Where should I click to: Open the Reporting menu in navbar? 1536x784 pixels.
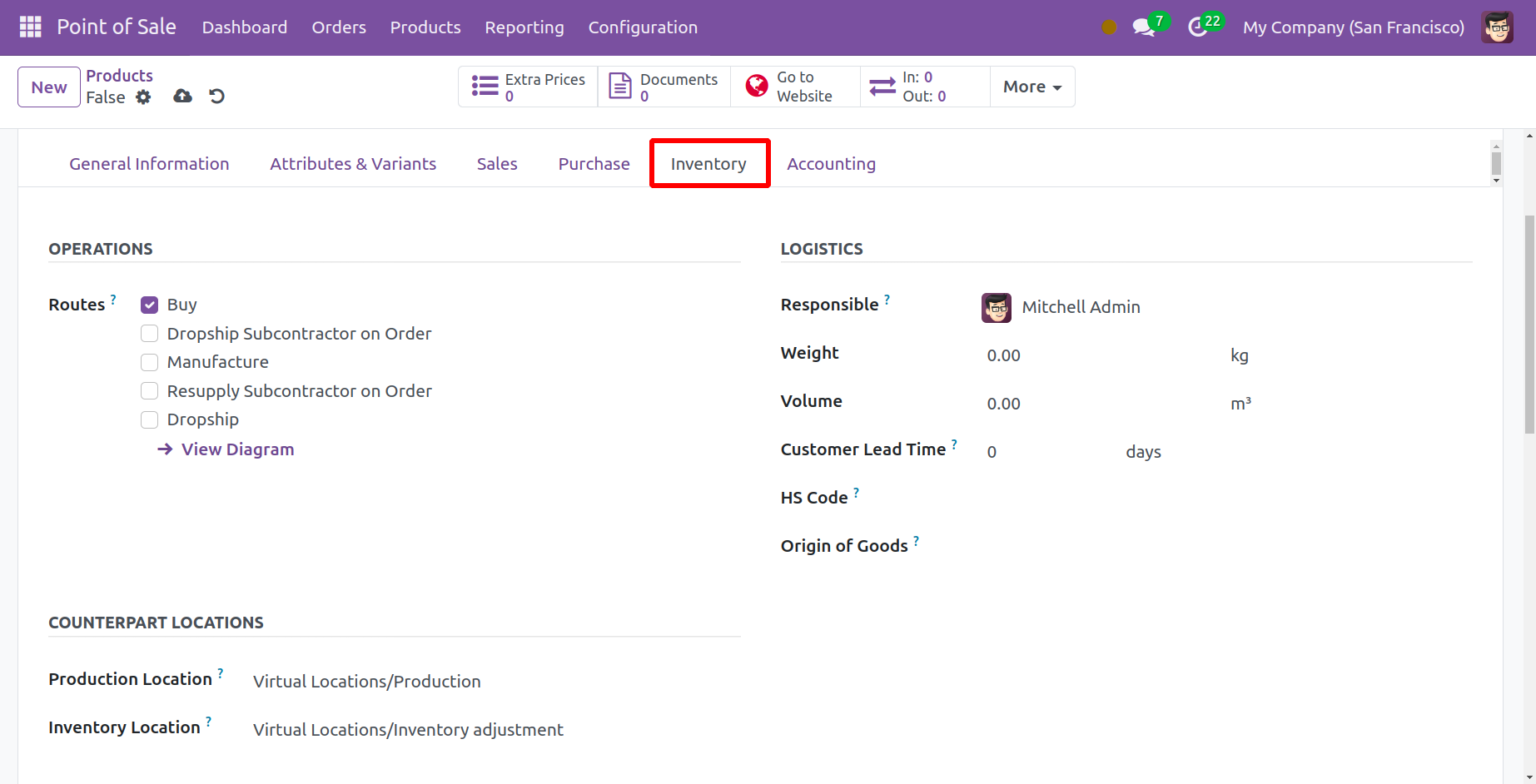pyautogui.click(x=524, y=27)
